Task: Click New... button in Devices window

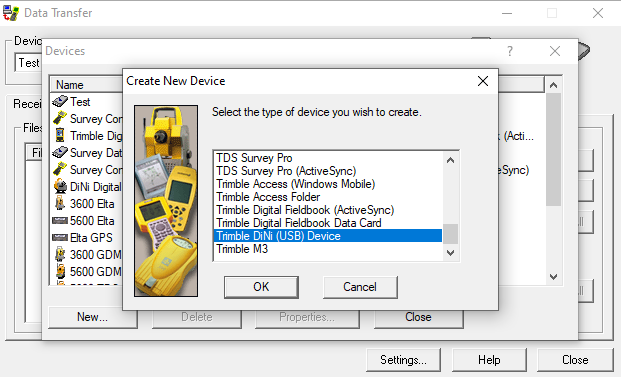Action: (x=92, y=317)
